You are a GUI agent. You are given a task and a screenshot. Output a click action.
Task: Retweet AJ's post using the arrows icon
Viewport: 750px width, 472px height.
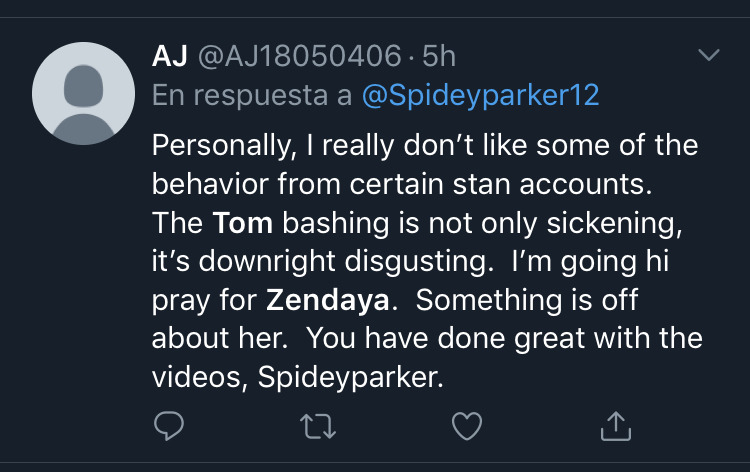[x=318, y=426]
